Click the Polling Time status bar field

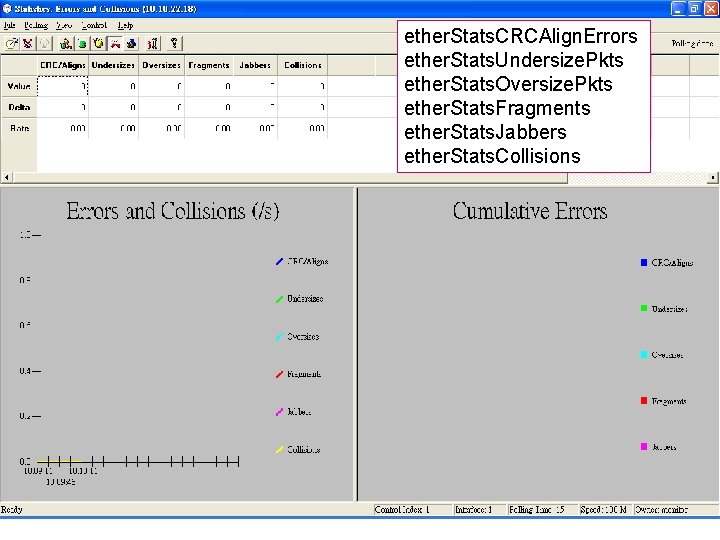(x=542, y=510)
